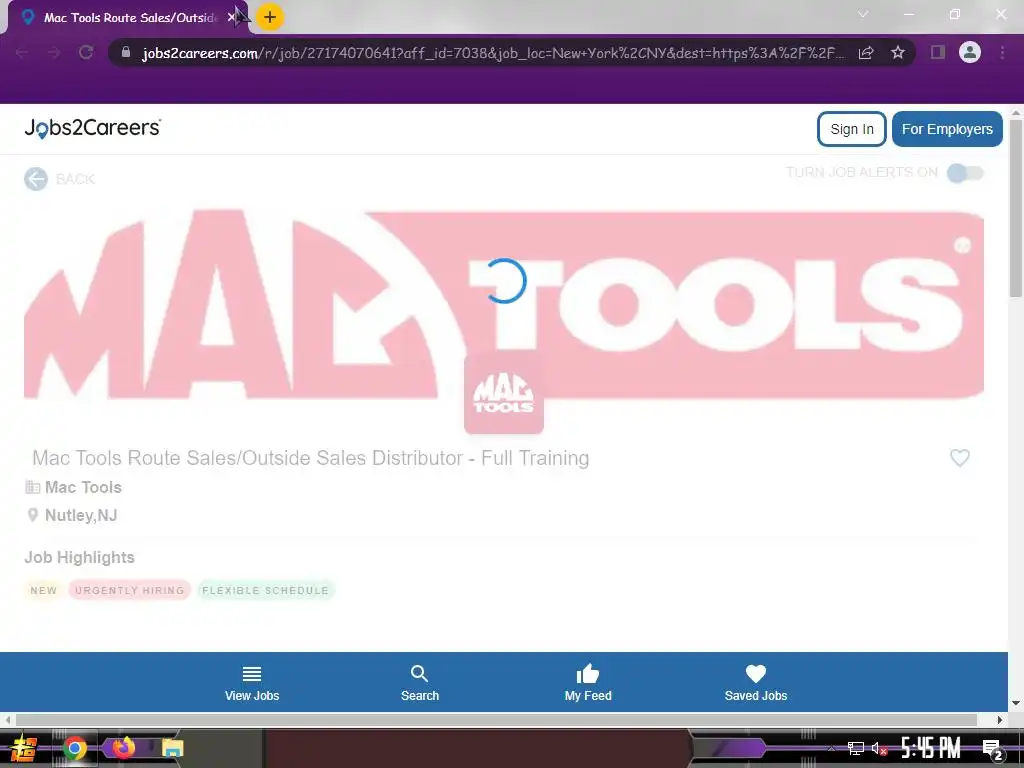This screenshot has height=768, width=1024.
Task: Click the Job Highlights heading
Action: pyautogui.click(x=80, y=557)
